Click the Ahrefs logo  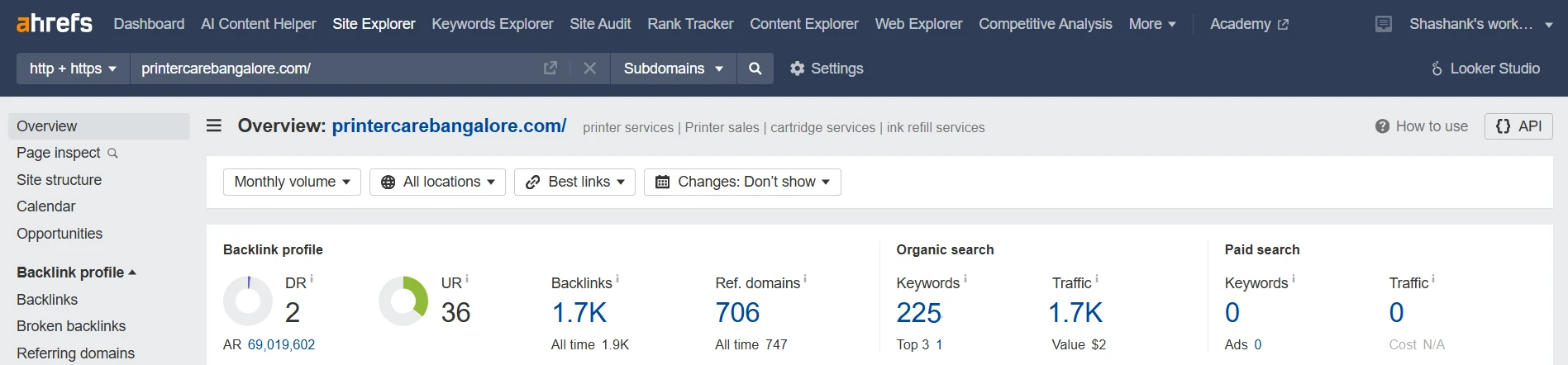coord(55,23)
